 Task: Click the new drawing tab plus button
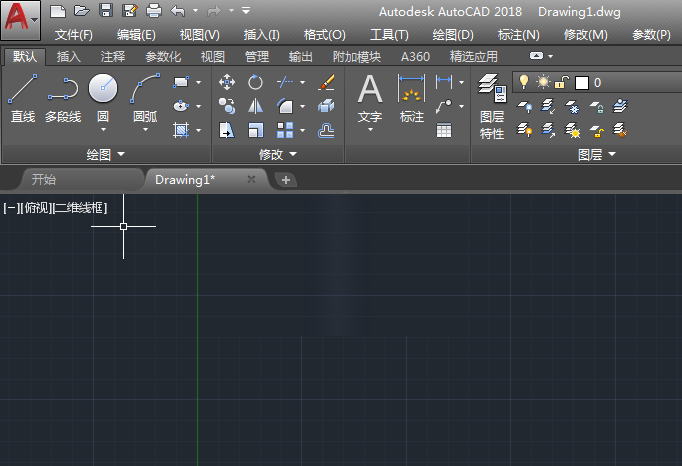(286, 180)
